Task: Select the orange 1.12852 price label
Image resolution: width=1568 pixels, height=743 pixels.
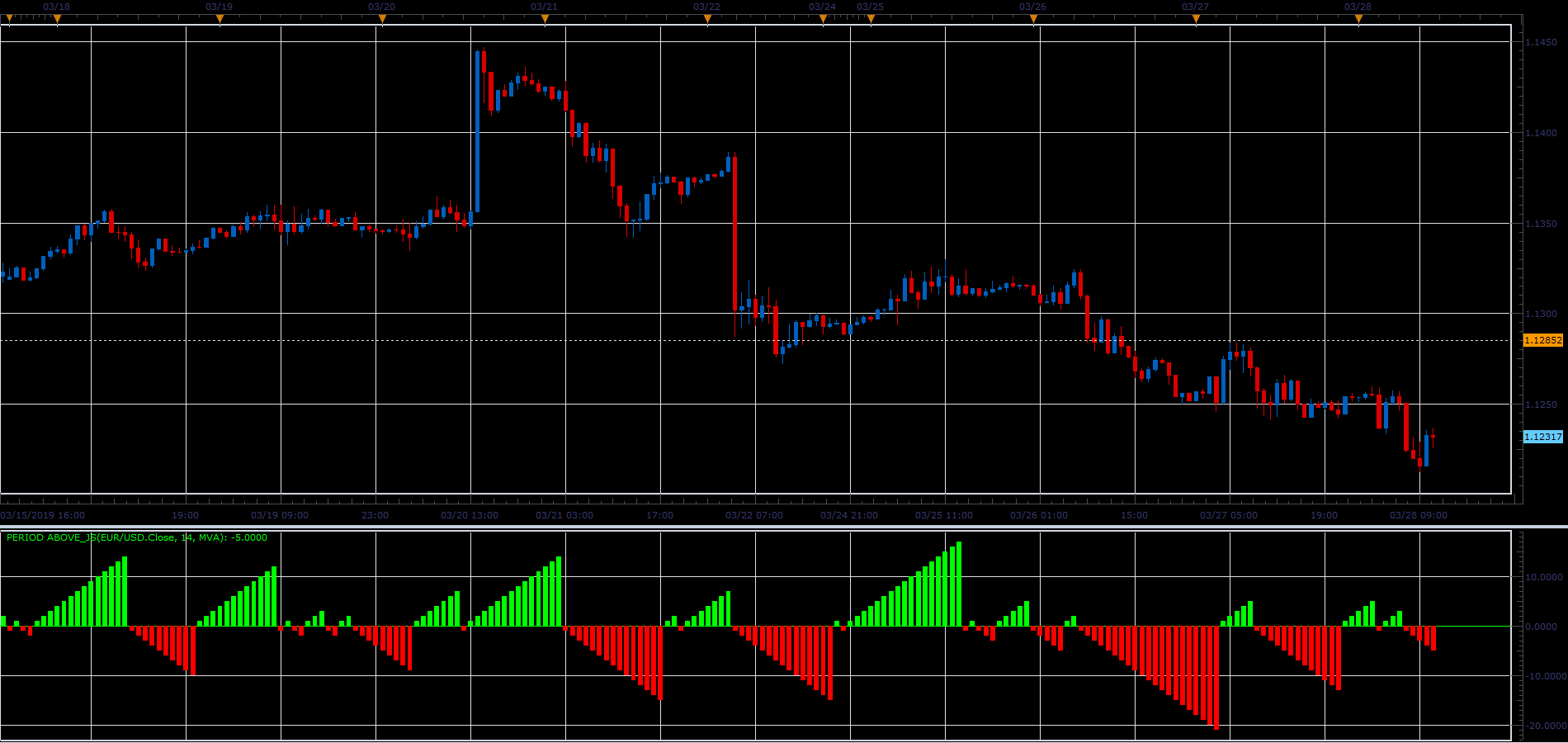Action: [x=1542, y=340]
